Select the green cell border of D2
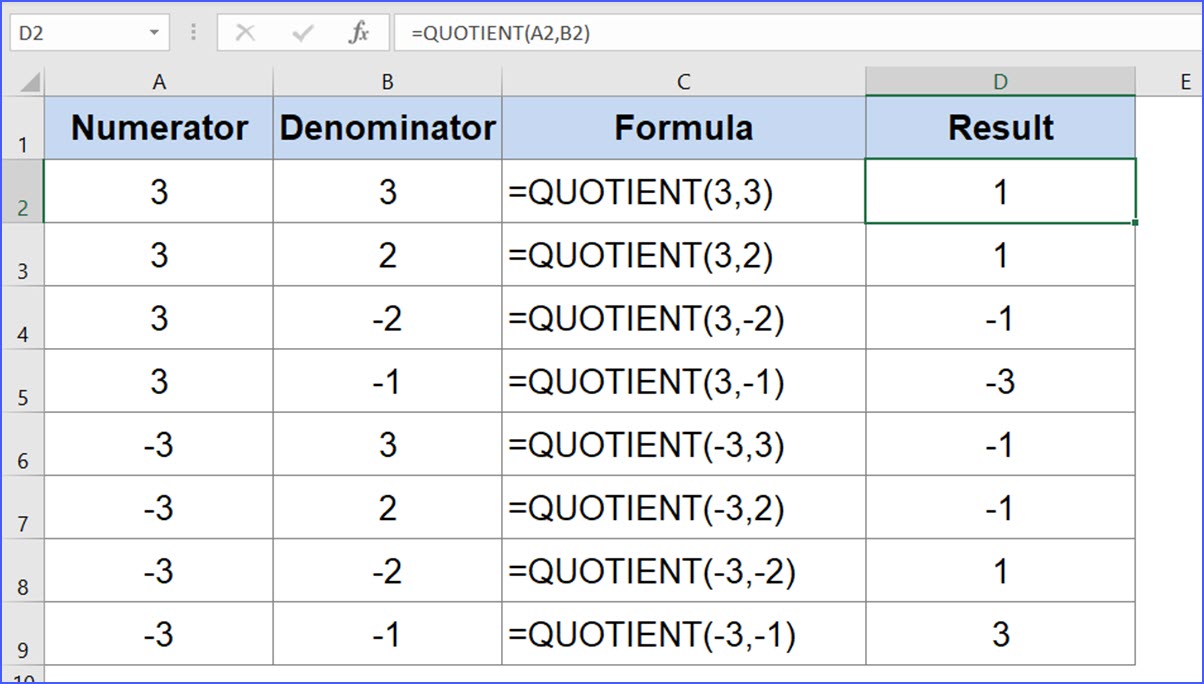 tap(1000, 160)
